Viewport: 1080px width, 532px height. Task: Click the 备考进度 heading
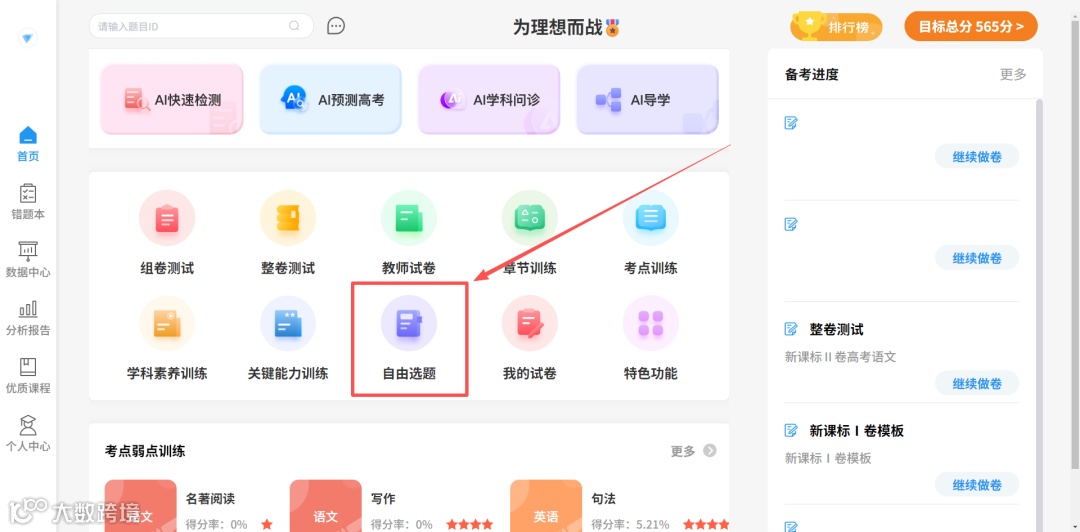click(811, 74)
